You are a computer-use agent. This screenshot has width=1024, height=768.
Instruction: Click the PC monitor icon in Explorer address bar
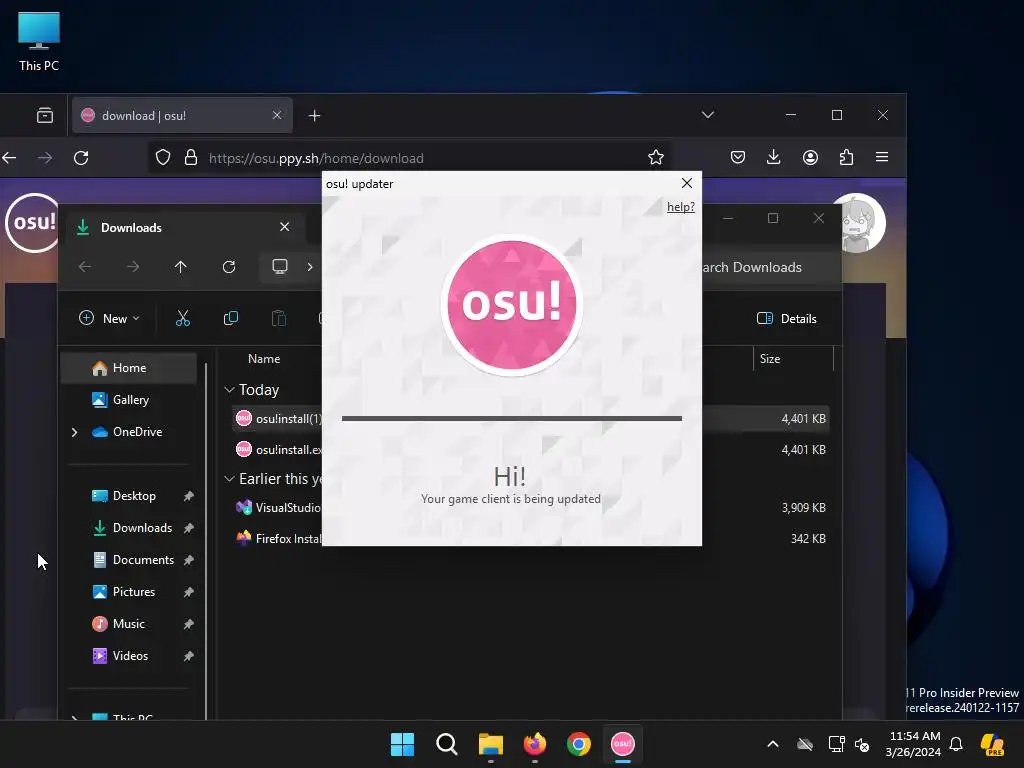tap(280, 266)
